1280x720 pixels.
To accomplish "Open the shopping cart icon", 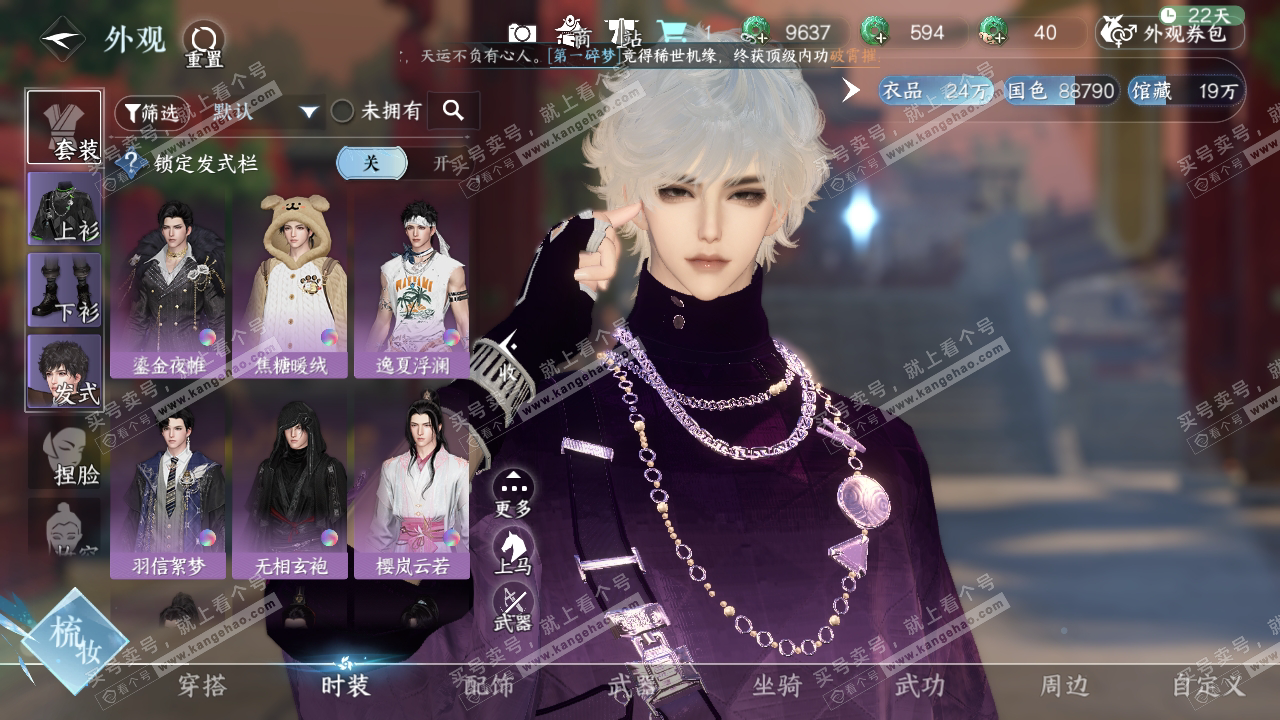I will [x=672, y=33].
